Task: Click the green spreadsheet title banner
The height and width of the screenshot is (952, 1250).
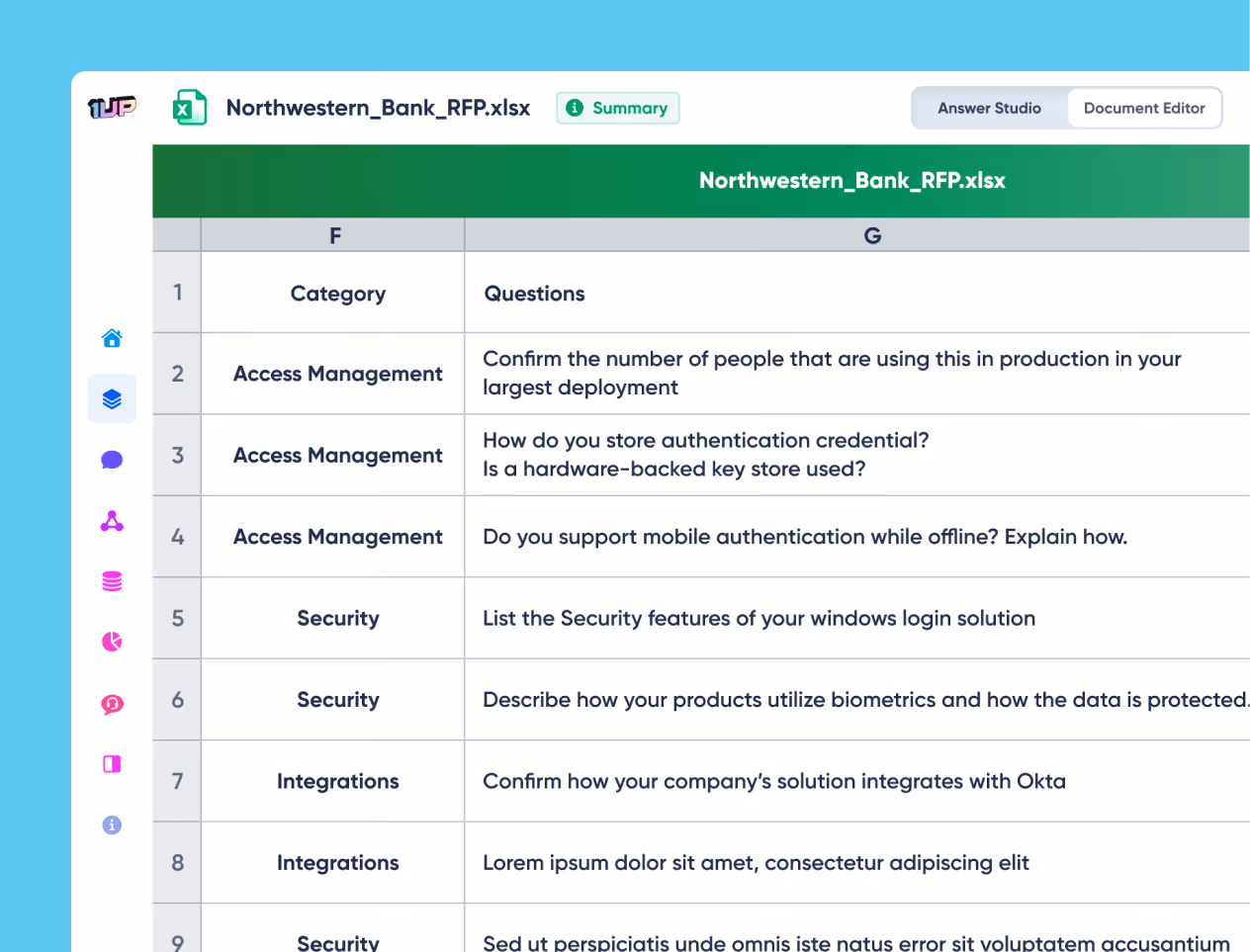Action: 701,181
